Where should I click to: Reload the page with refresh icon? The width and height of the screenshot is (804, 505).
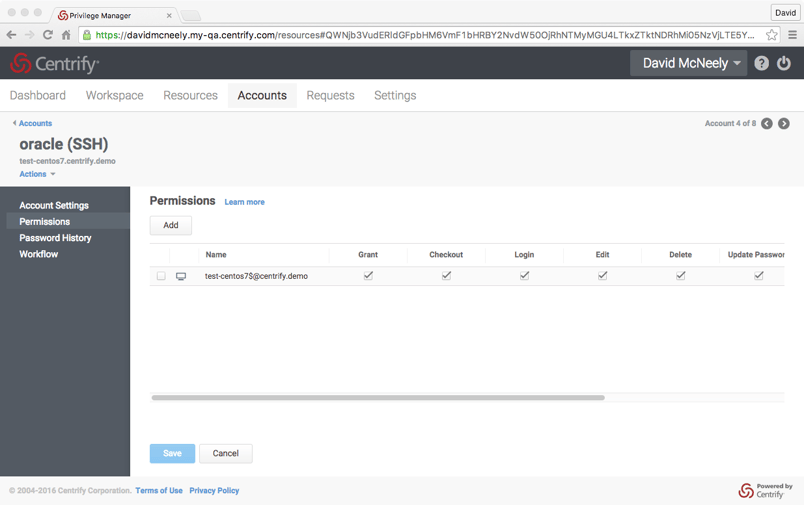(48, 35)
